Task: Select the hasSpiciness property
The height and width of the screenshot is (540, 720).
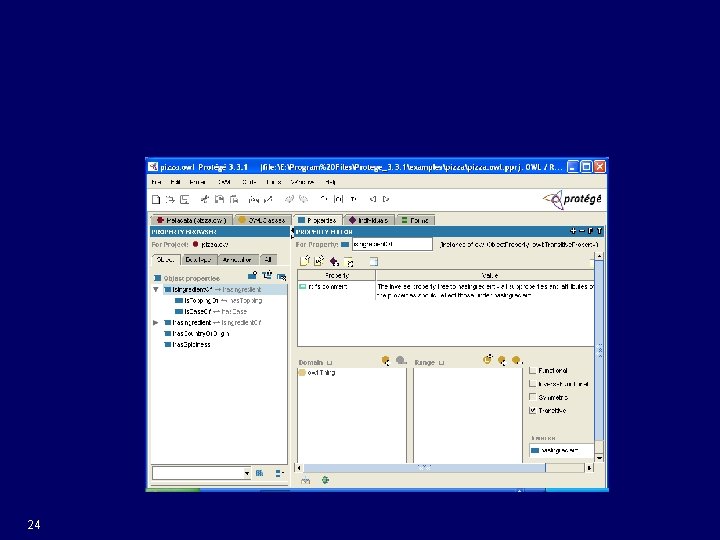Action: [x=187, y=345]
